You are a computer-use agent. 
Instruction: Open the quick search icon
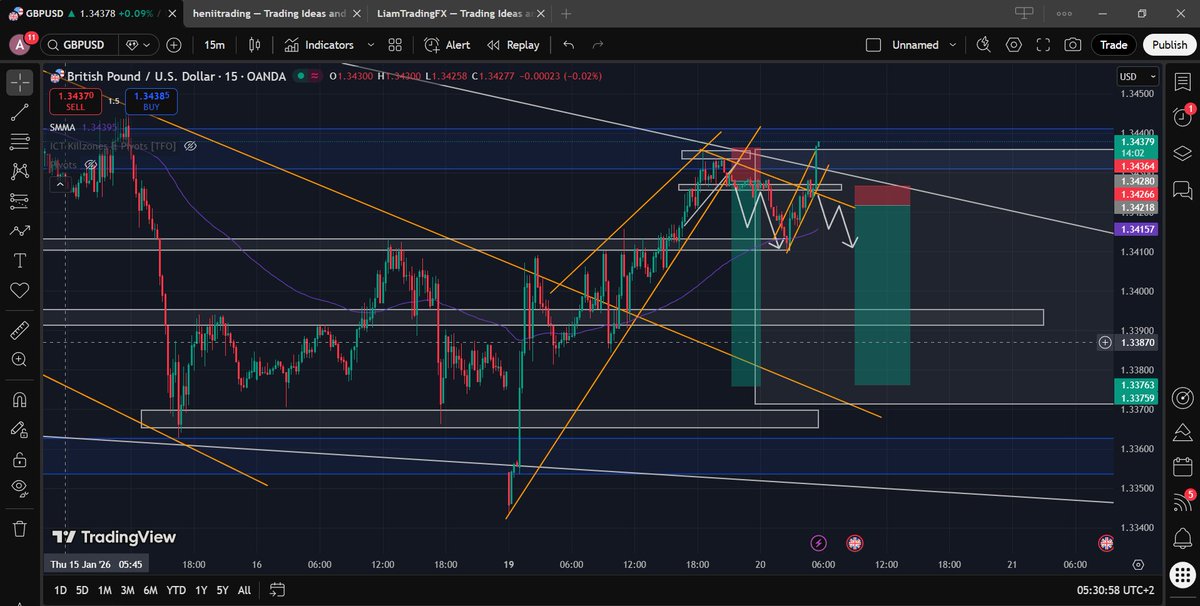click(983, 45)
